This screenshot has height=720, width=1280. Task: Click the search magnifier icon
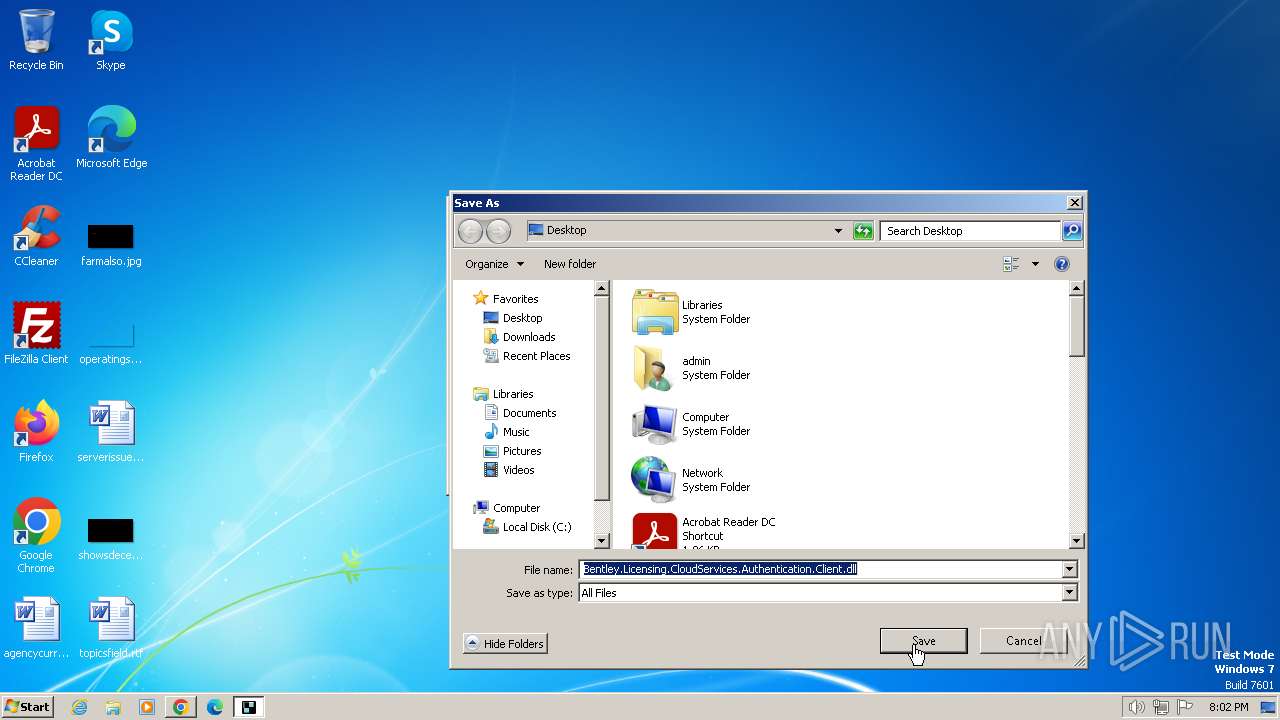pyautogui.click(x=1071, y=231)
